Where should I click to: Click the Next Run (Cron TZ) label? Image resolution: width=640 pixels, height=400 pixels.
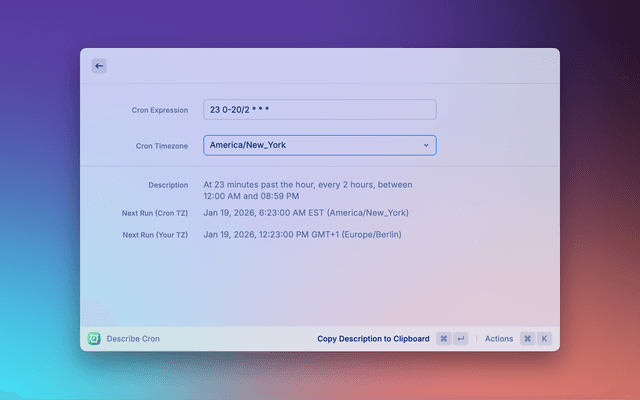click(155, 213)
